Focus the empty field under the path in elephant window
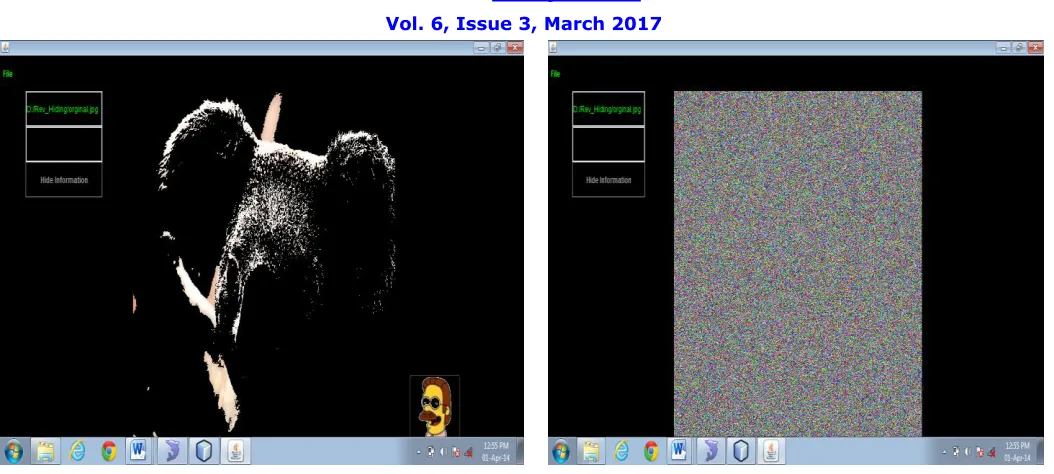 pyautogui.click(x=64, y=145)
